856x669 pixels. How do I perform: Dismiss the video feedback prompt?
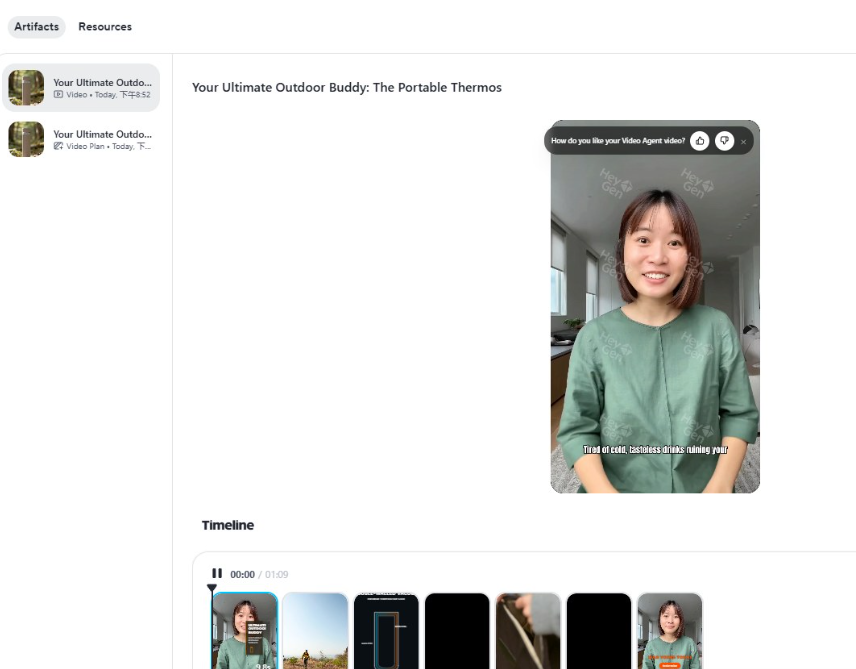[743, 141]
